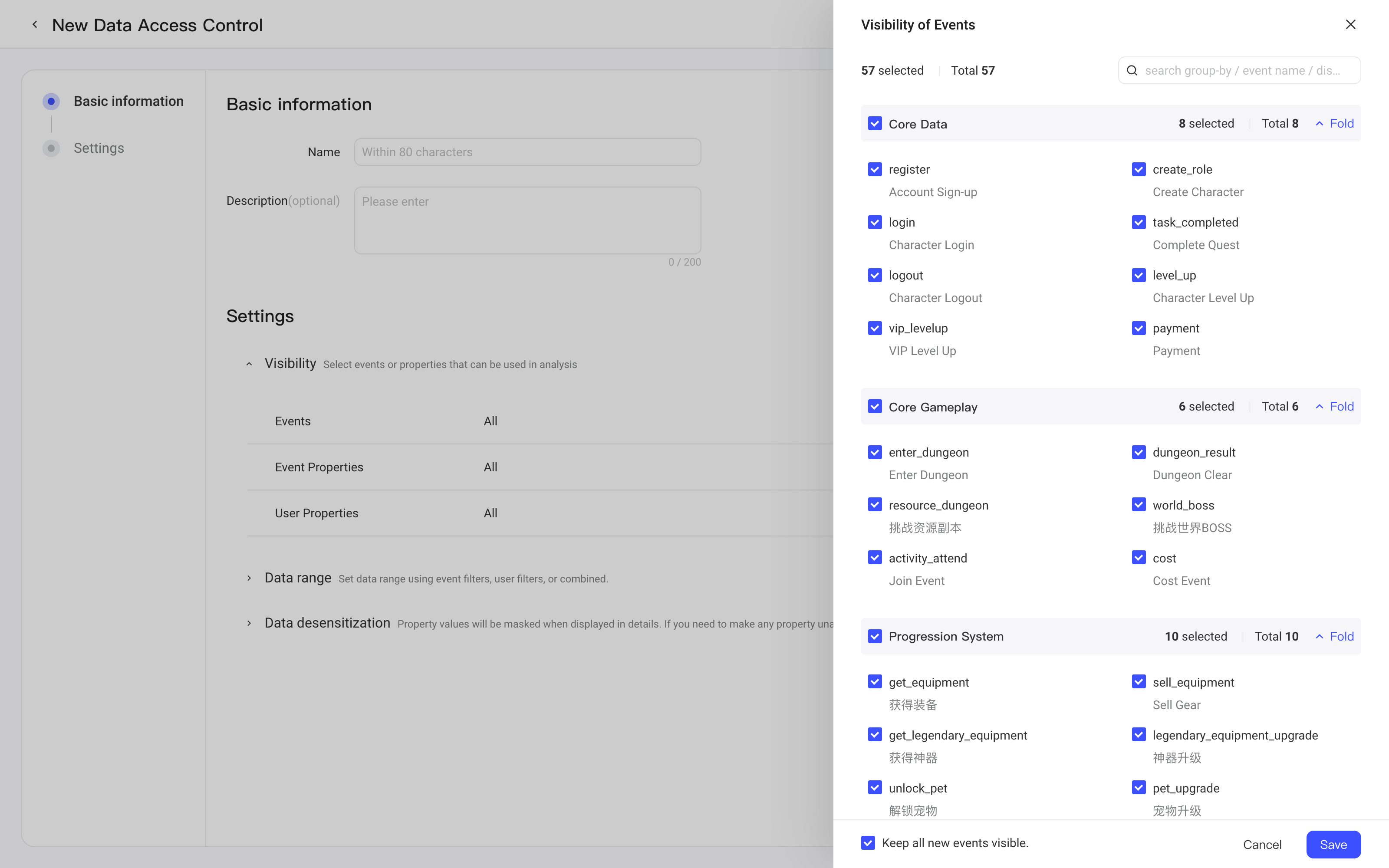
Task: Uncheck enter_dungeon event
Action: [x=875, y=452]
